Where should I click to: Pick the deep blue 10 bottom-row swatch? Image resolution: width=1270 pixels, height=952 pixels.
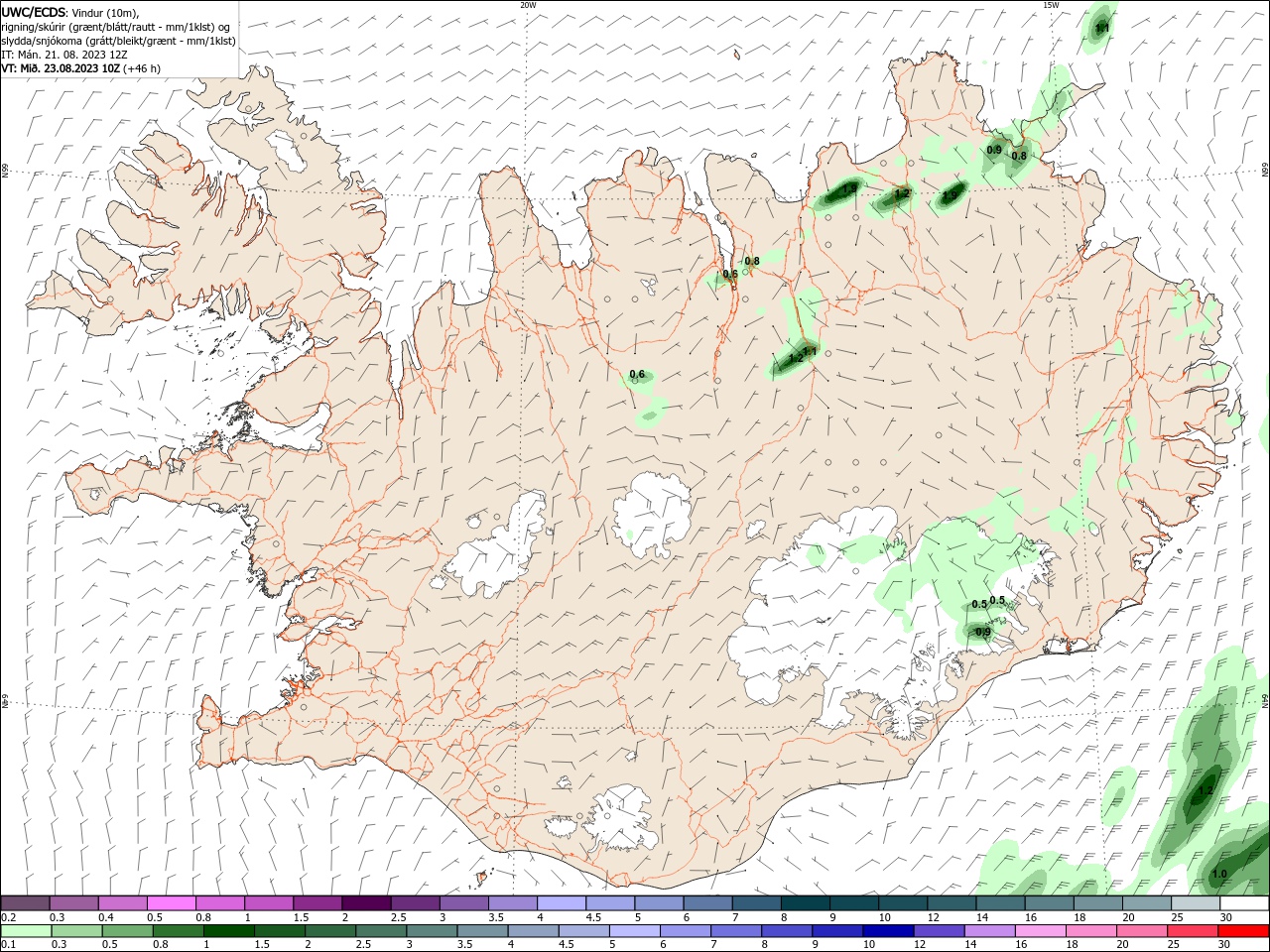pos(888,931)
